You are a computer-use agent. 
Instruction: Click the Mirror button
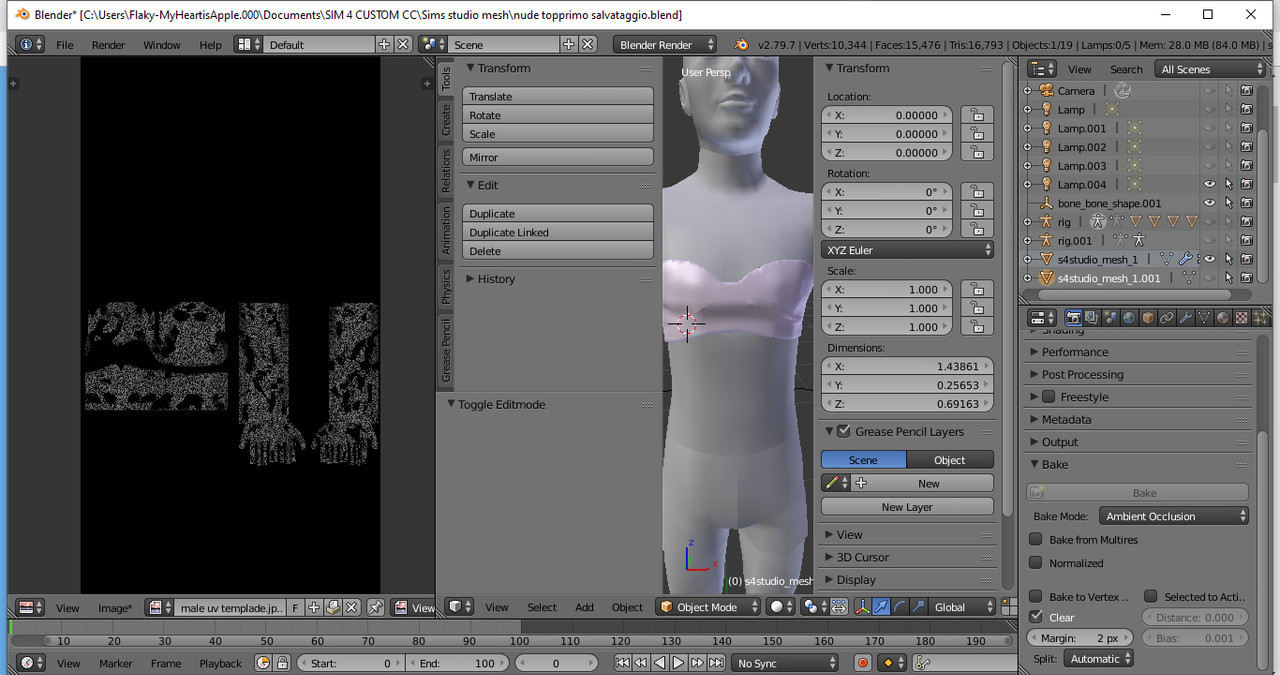(558, 157)
